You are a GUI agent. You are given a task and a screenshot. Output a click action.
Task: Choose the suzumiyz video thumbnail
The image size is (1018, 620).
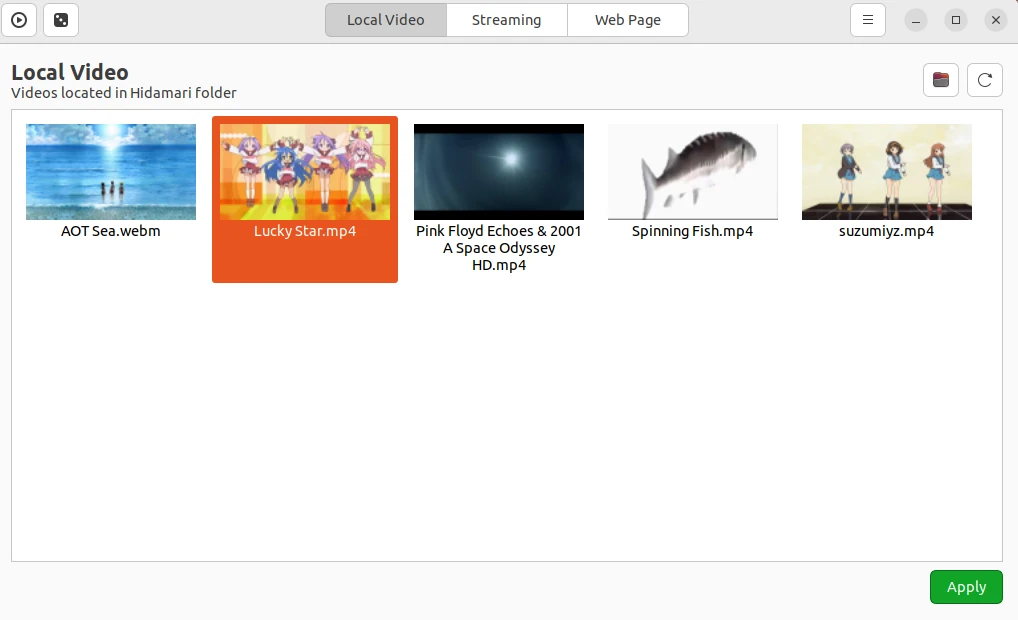coord(886,171)
